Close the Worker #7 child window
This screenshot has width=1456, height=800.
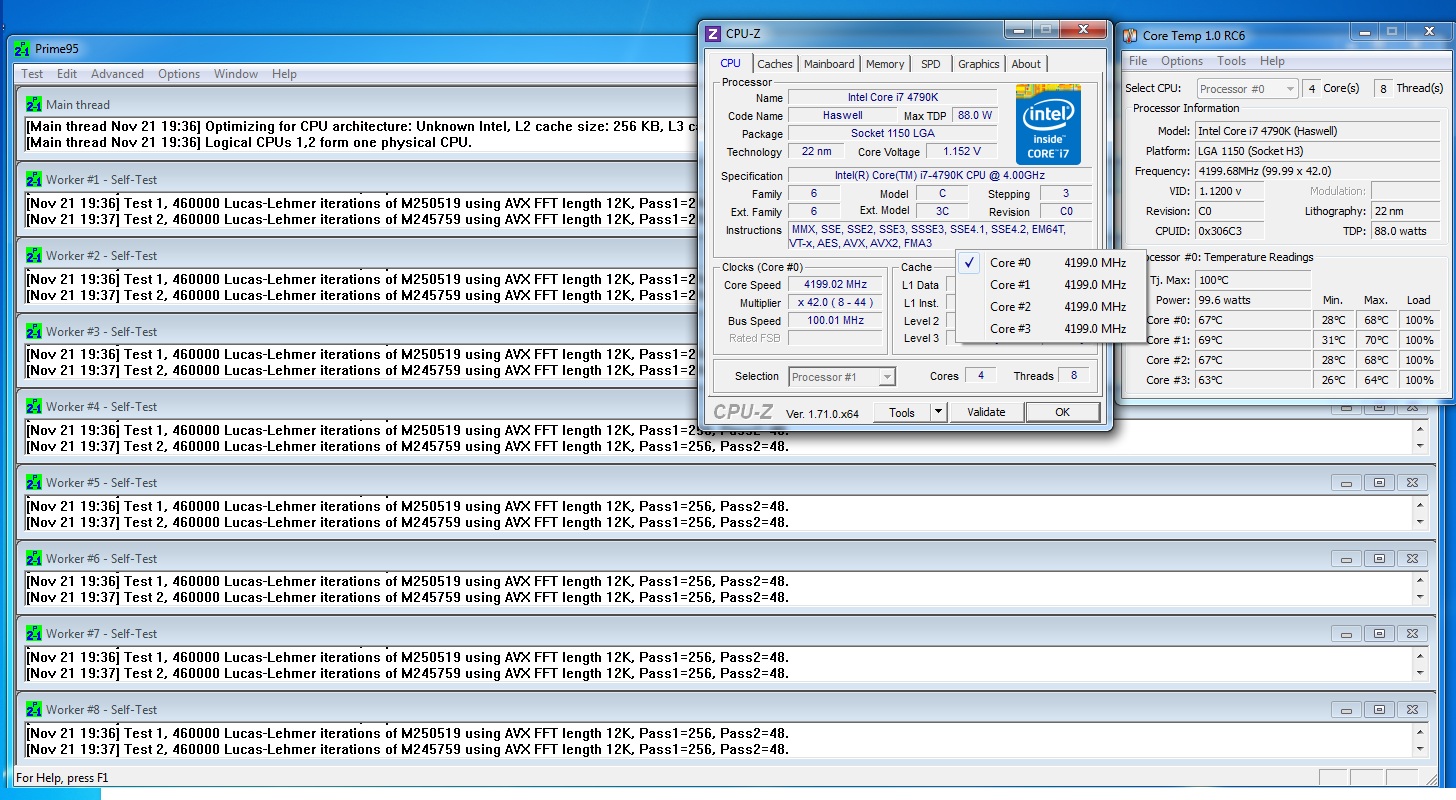click(x=1412, y=634)
